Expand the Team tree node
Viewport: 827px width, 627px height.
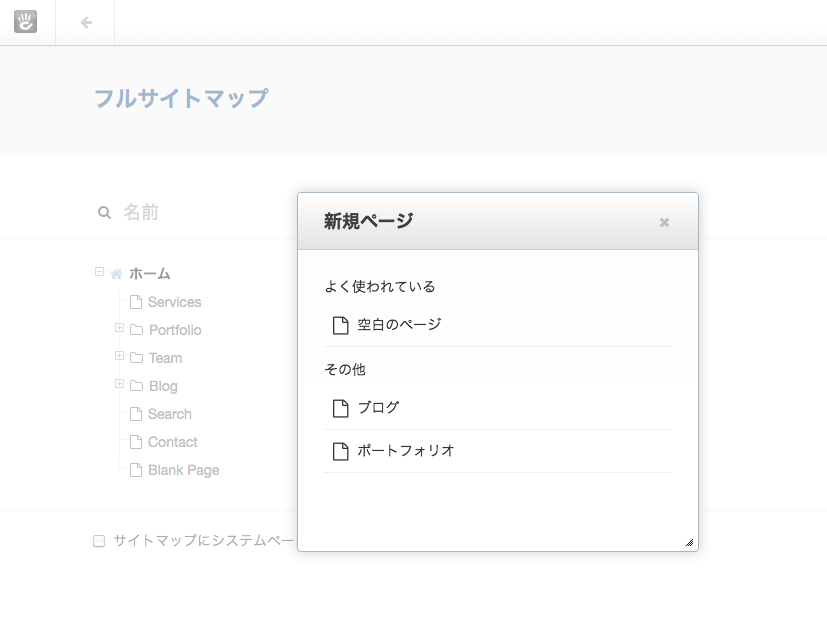click(x=119, y=355)
